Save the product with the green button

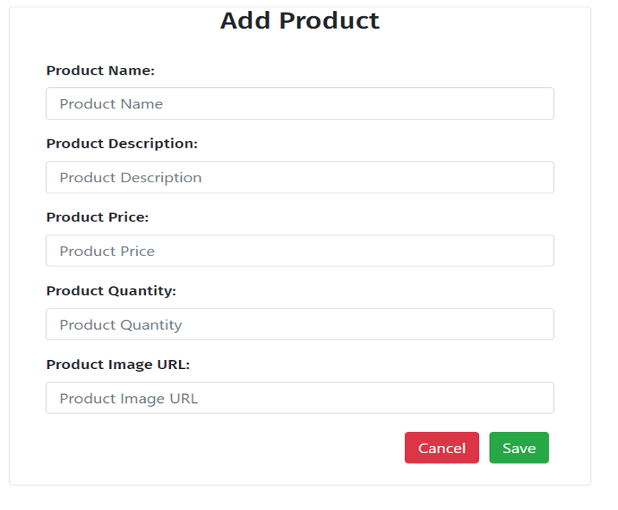pos(519,448)
